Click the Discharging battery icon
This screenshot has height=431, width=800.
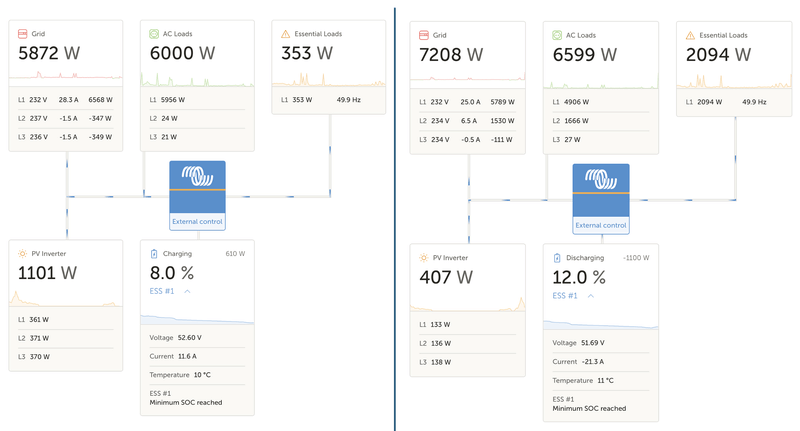pos(557,258)
